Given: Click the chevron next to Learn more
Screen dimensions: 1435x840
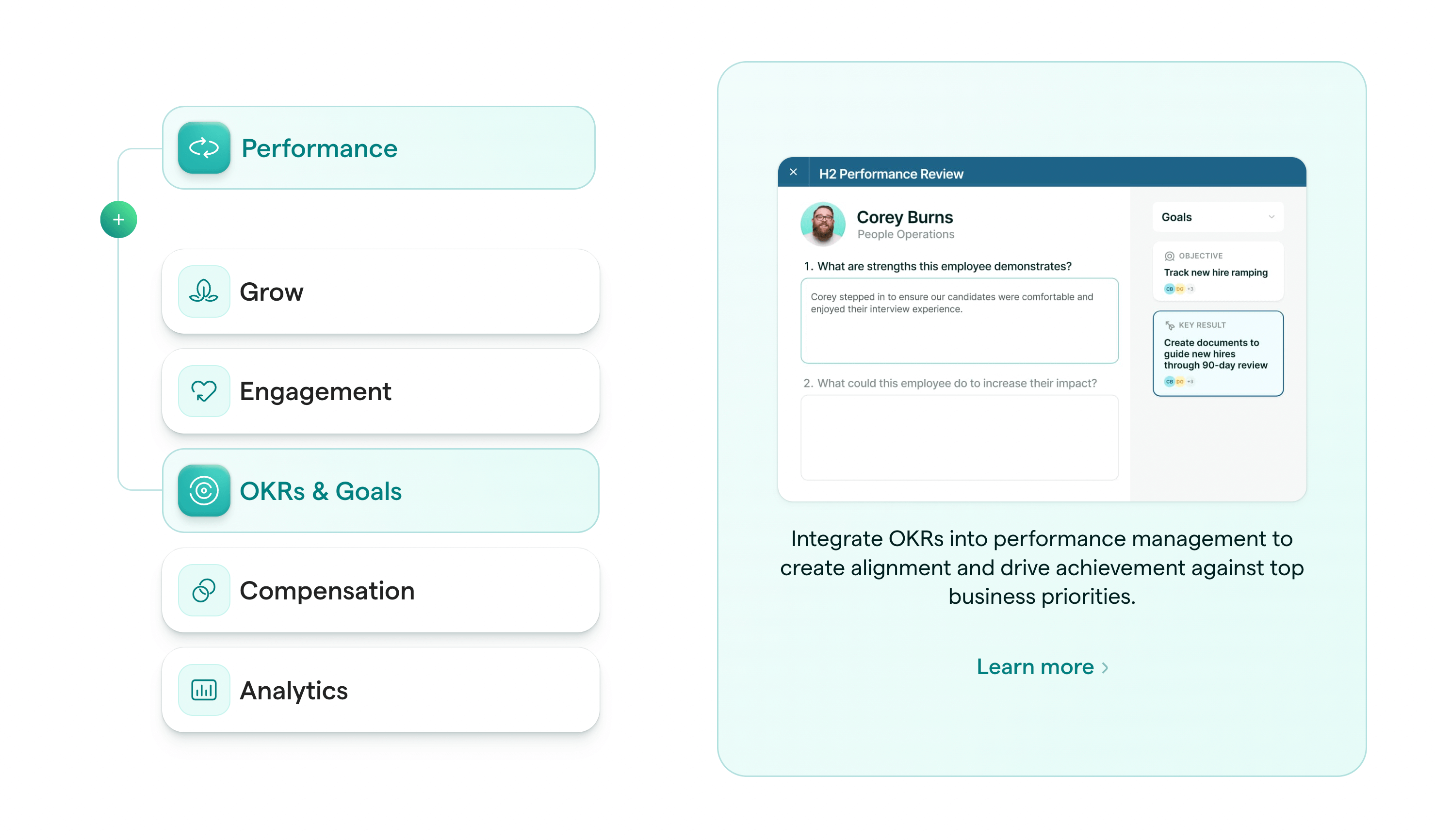Looking at the screenshot, I should click(1105, 667).
